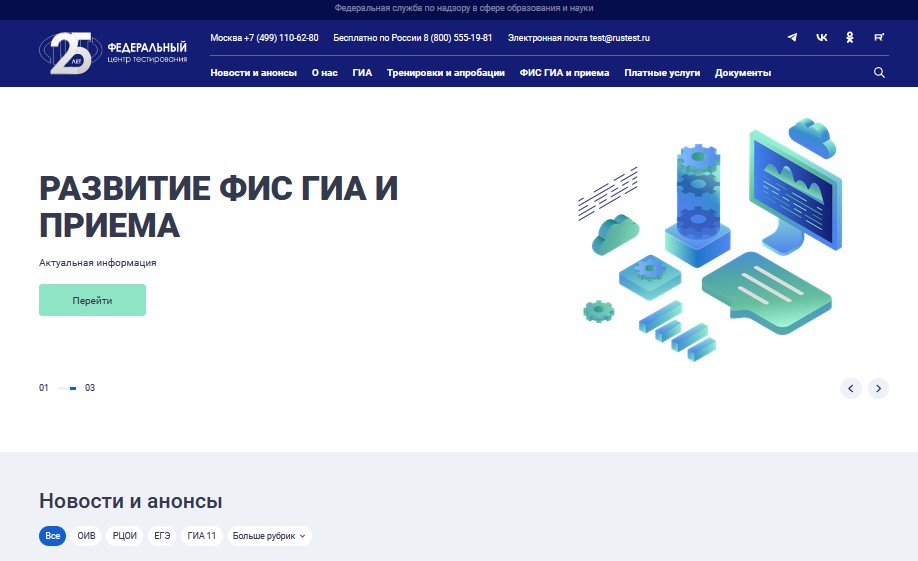Click the Развитие ФИС ГИА и приема heading

tap(218, 207)
